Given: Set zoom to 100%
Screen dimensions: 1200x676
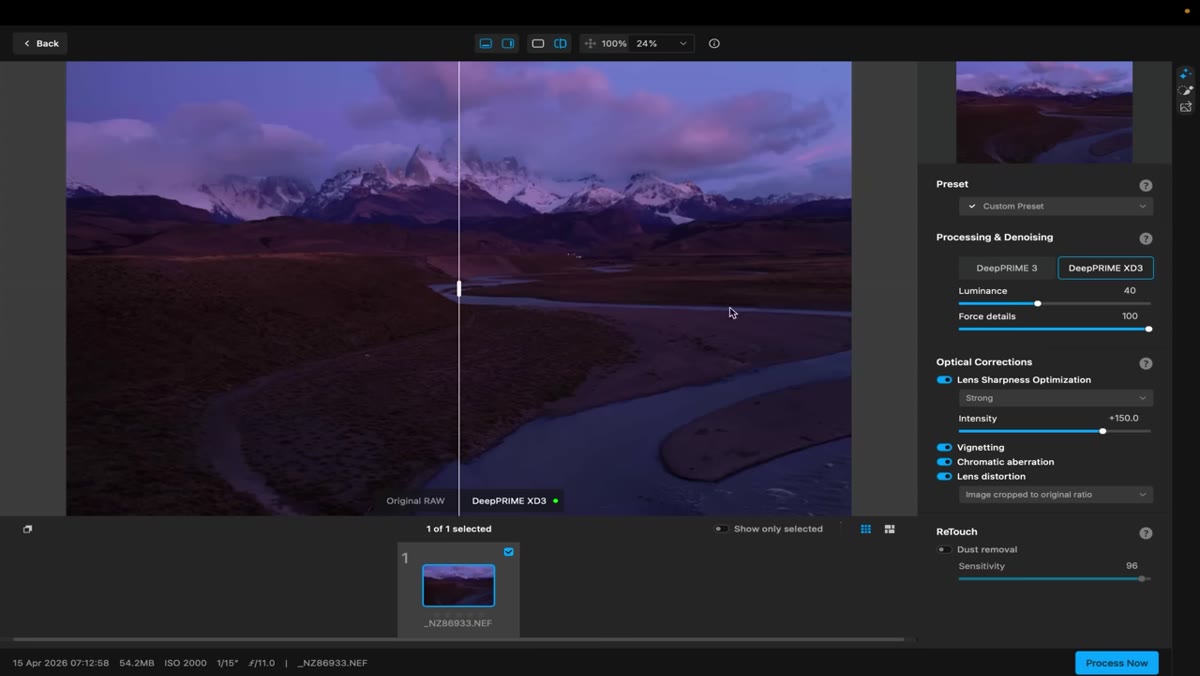Looking at the screenshot, I should click(614, 44).
